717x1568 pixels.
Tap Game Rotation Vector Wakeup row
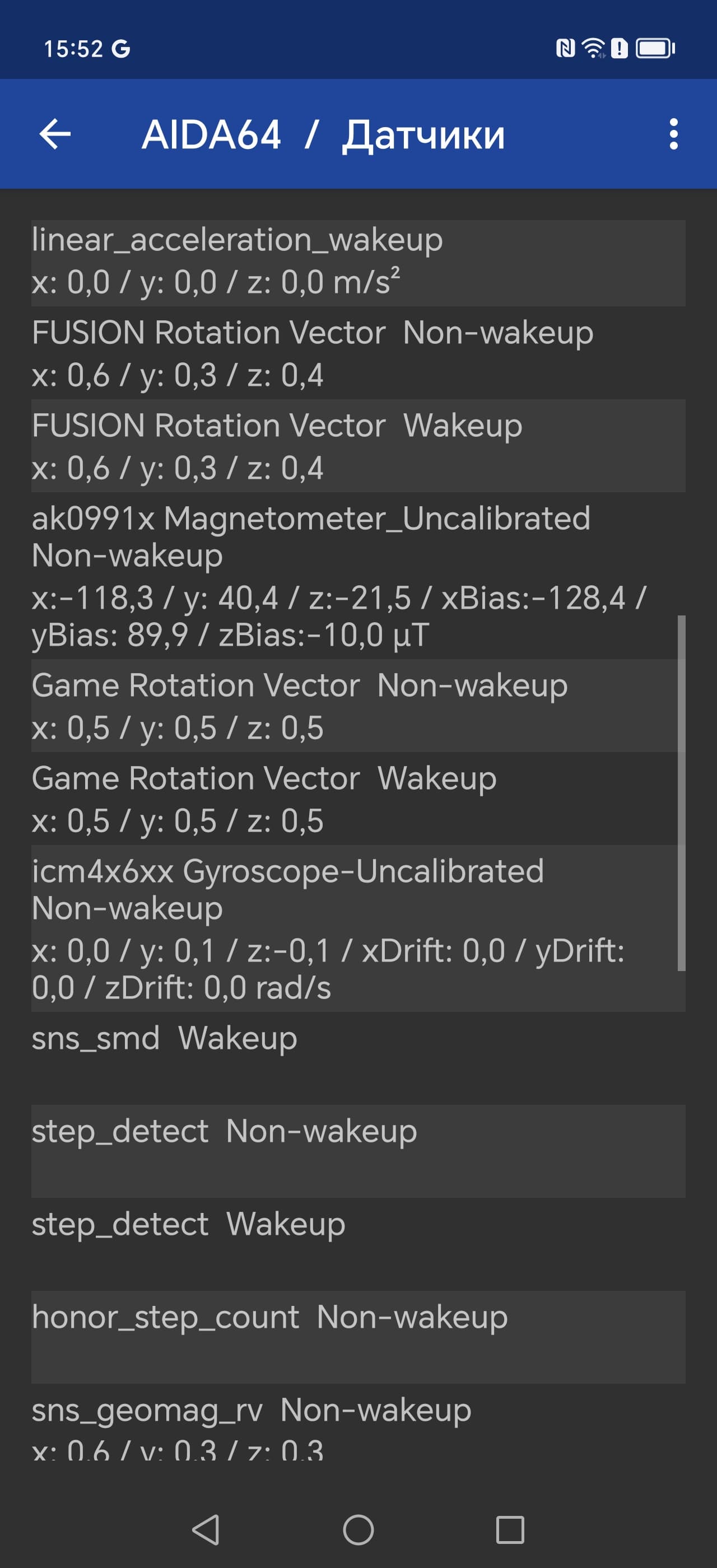pos(358,798)
